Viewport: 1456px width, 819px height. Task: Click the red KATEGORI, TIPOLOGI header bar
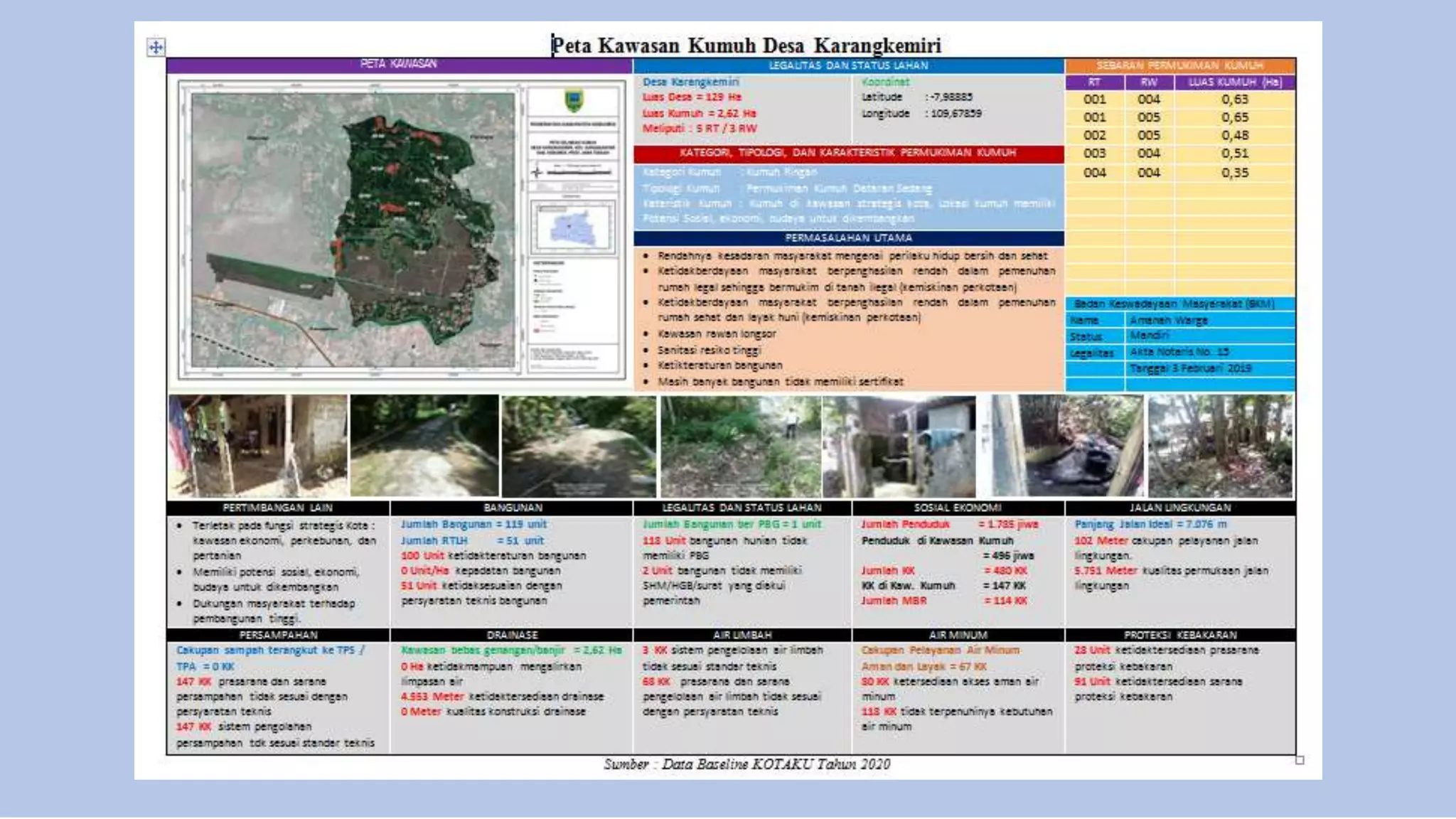[847, 153]
